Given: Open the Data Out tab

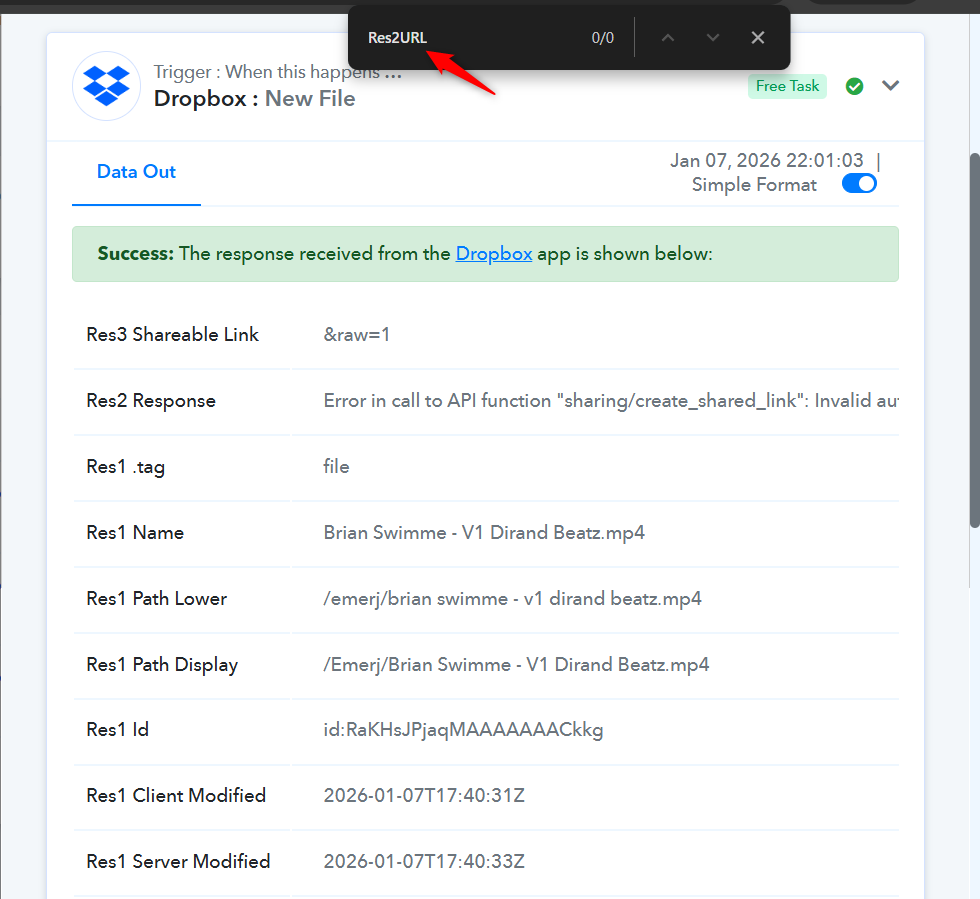Looking at the screenshot, I should (136, 172).
